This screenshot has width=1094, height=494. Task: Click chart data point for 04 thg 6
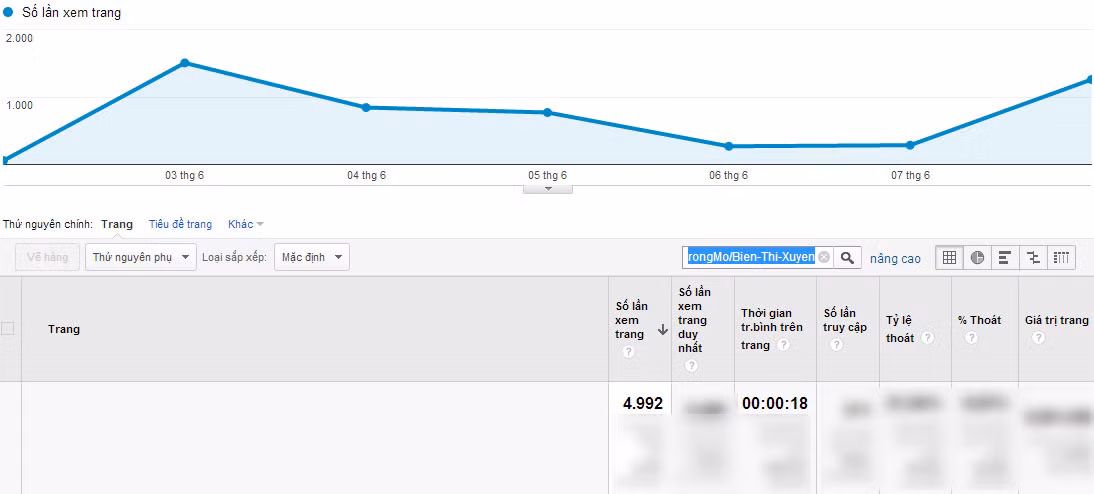[366, 107]
